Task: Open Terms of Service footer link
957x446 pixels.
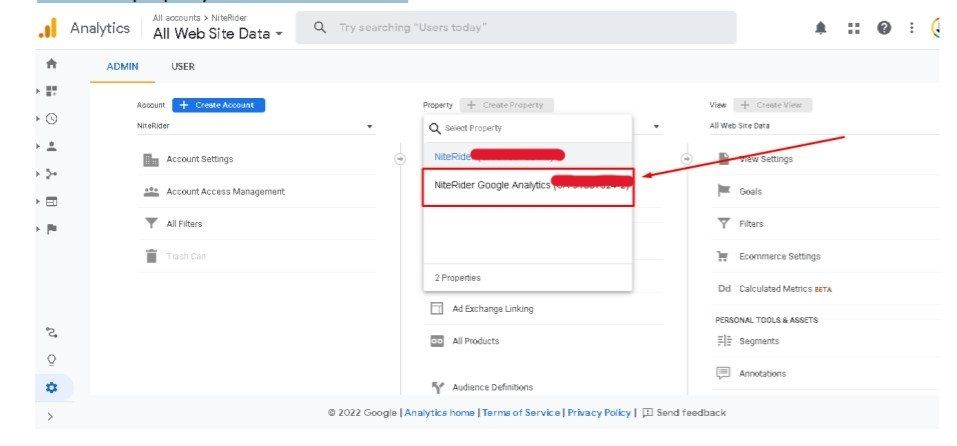Action: tap(521, 413)
